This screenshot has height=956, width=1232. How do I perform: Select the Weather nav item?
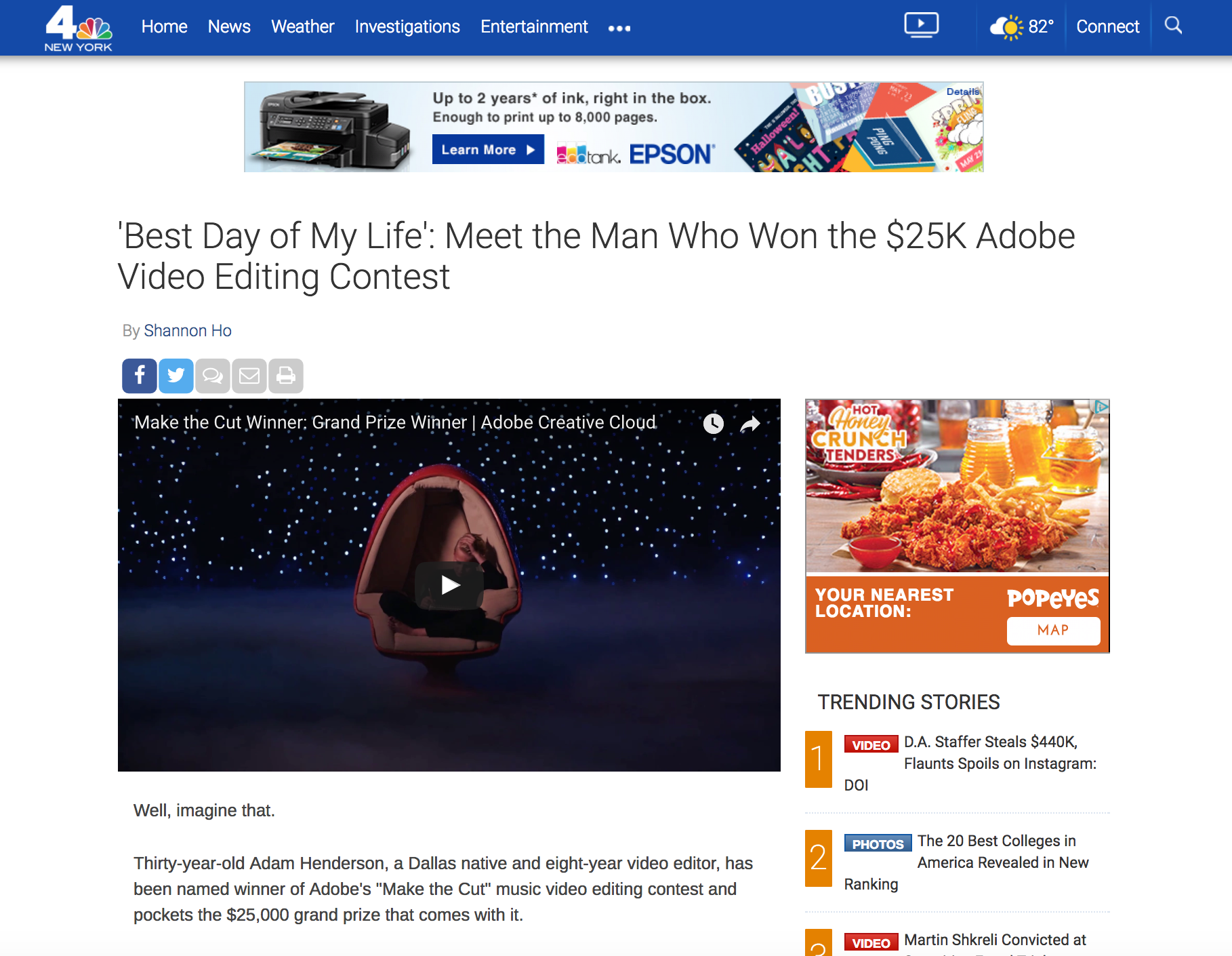tap(303, 26)
